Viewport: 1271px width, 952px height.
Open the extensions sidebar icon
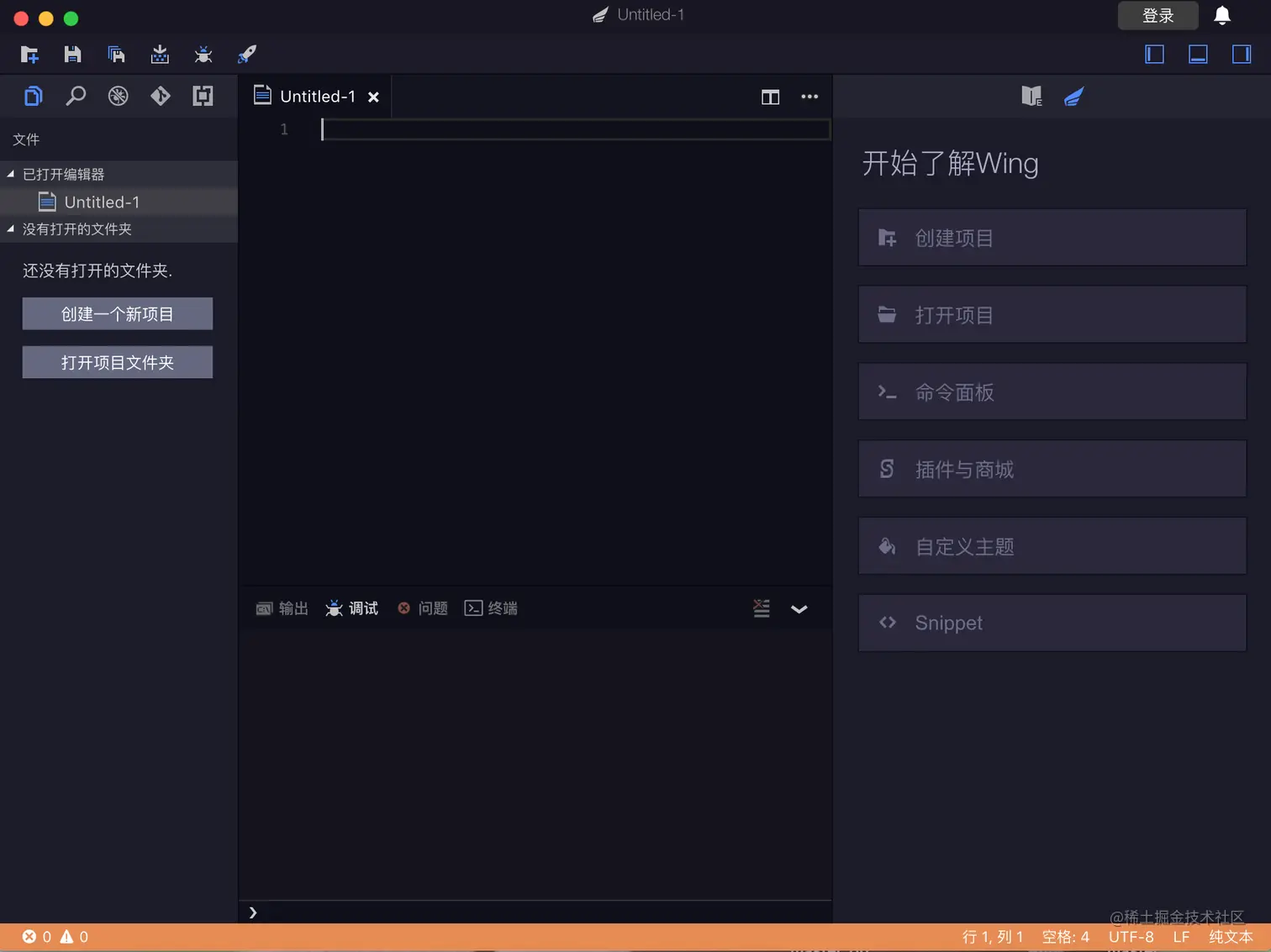pyautogui.click(x=203, y=96)
